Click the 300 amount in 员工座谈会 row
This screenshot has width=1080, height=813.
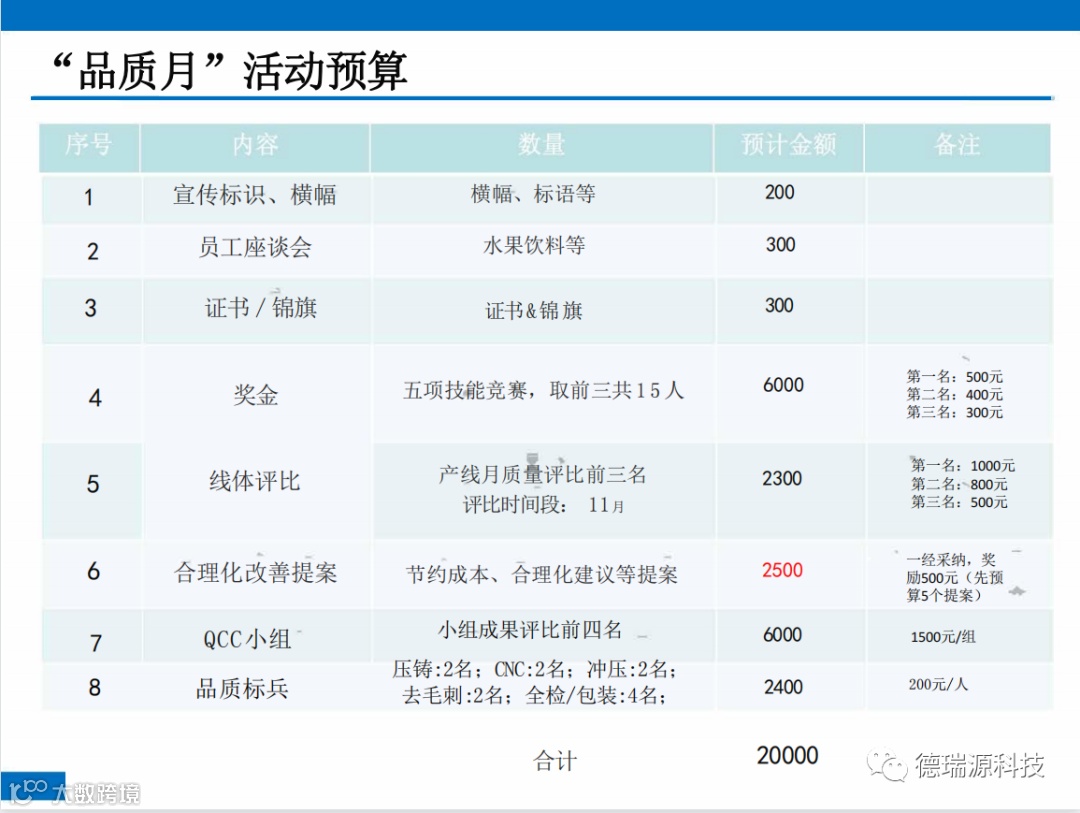click(780, 245)
